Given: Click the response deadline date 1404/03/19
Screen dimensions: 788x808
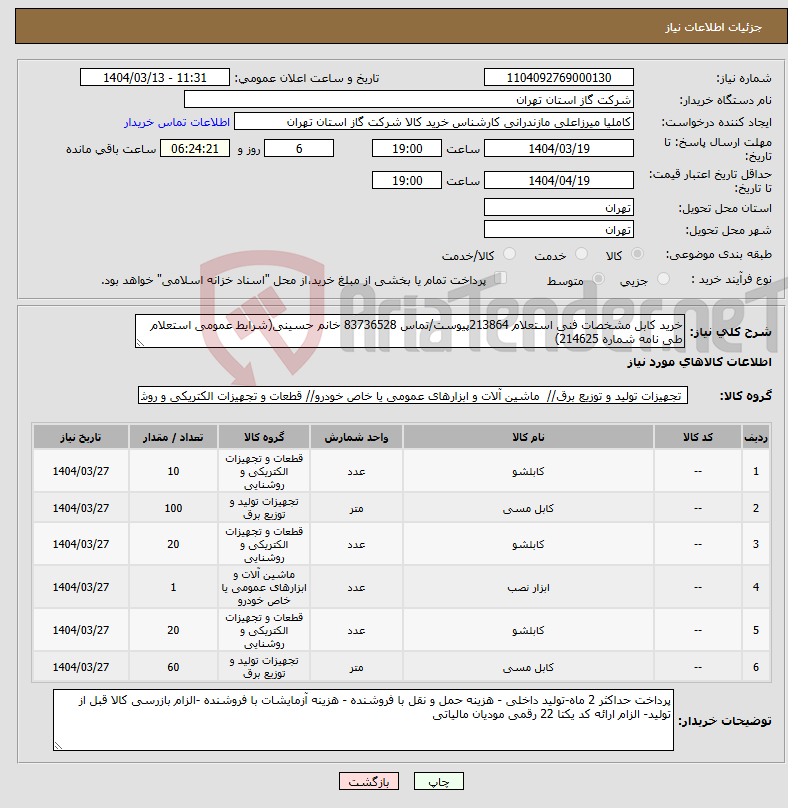Looking at the screenshot, I should point(559,149).
